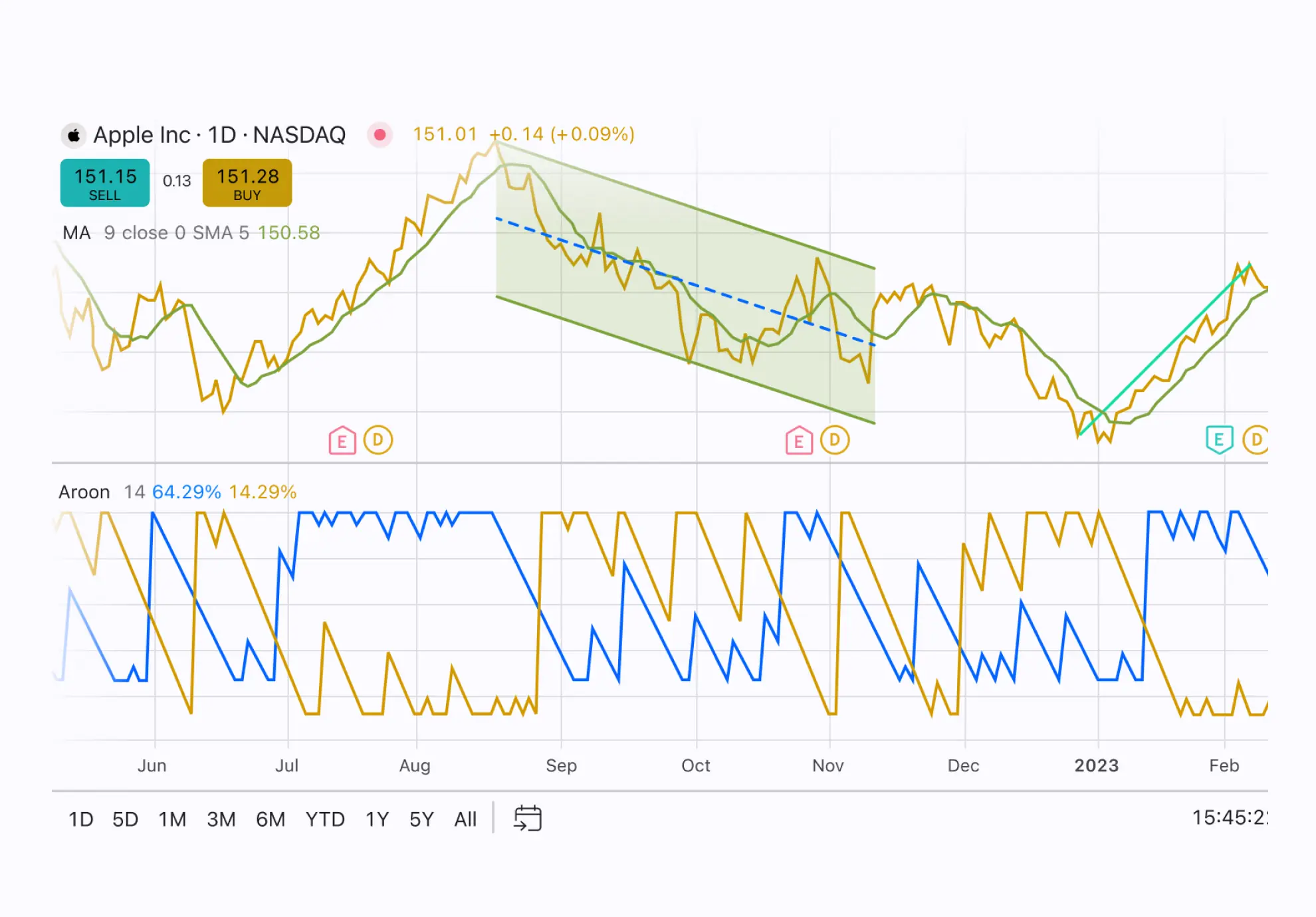Click the Feb label on the time axis

coord(1224,765)
